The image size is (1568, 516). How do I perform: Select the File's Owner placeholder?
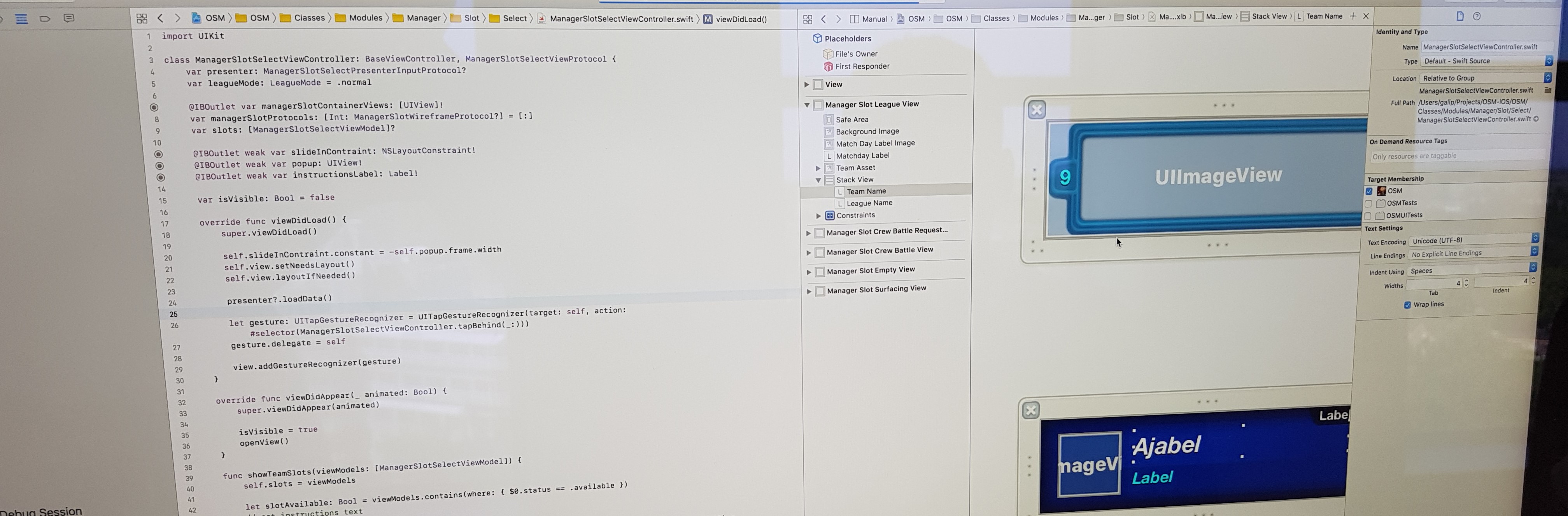pos(851,54)
